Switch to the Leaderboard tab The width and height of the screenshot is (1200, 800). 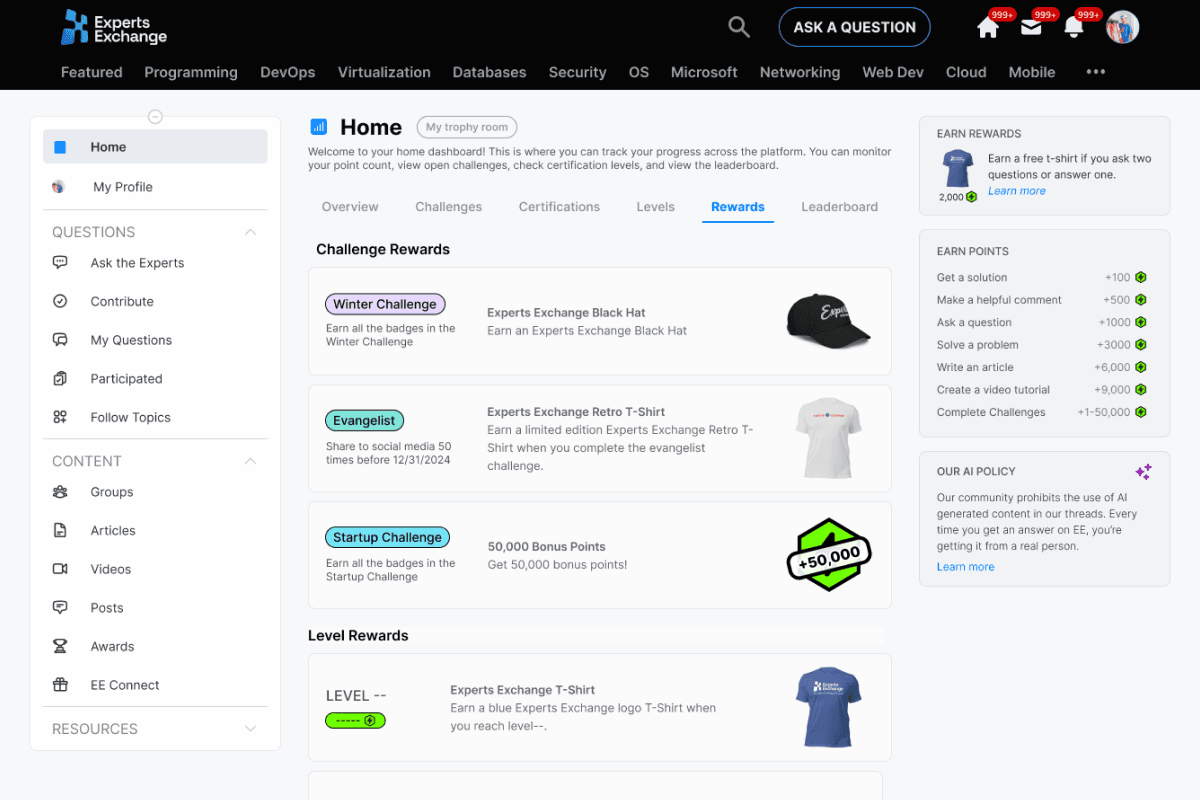click(839, 206)
